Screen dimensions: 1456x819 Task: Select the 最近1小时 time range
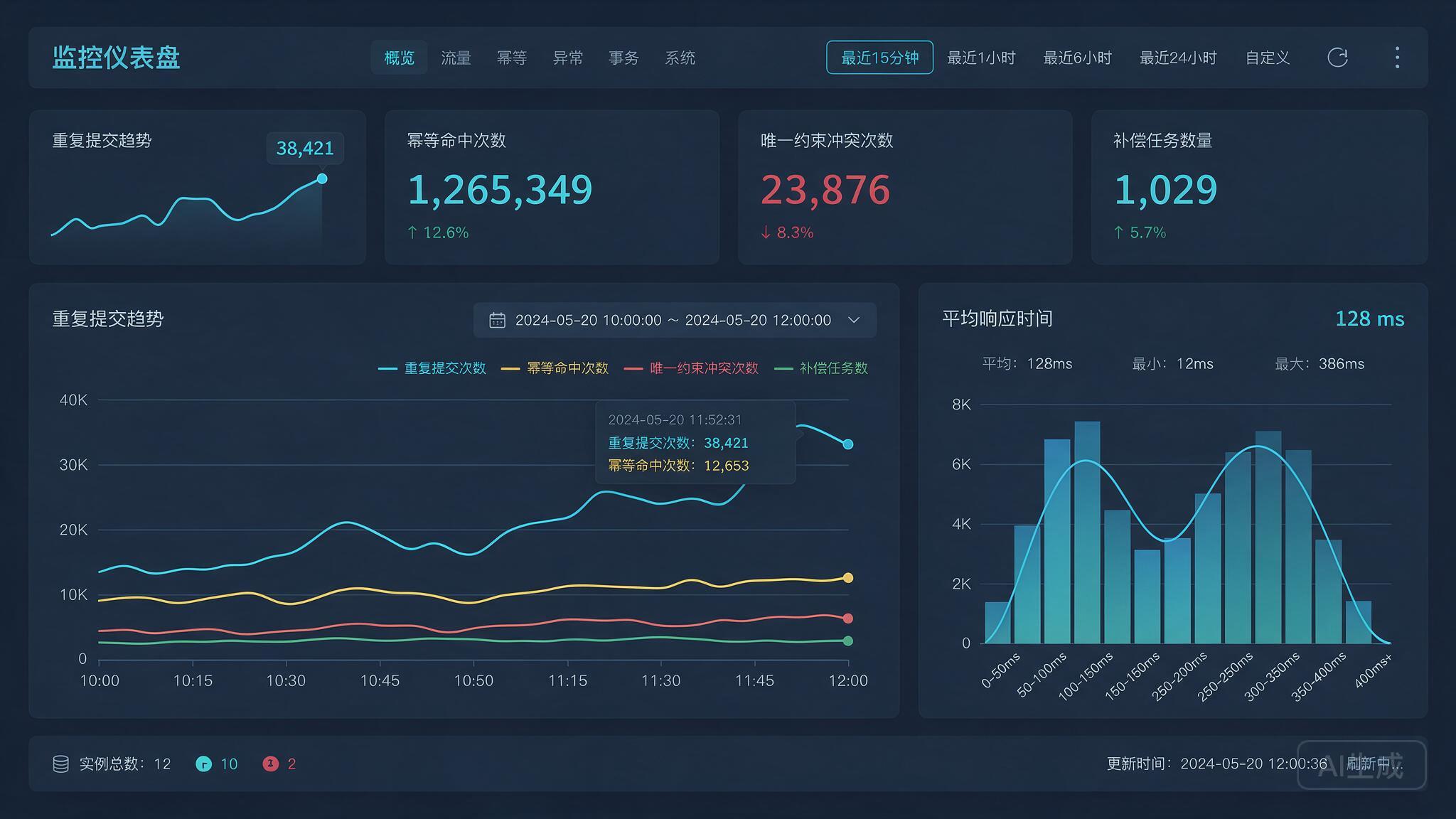click(981, 58)
